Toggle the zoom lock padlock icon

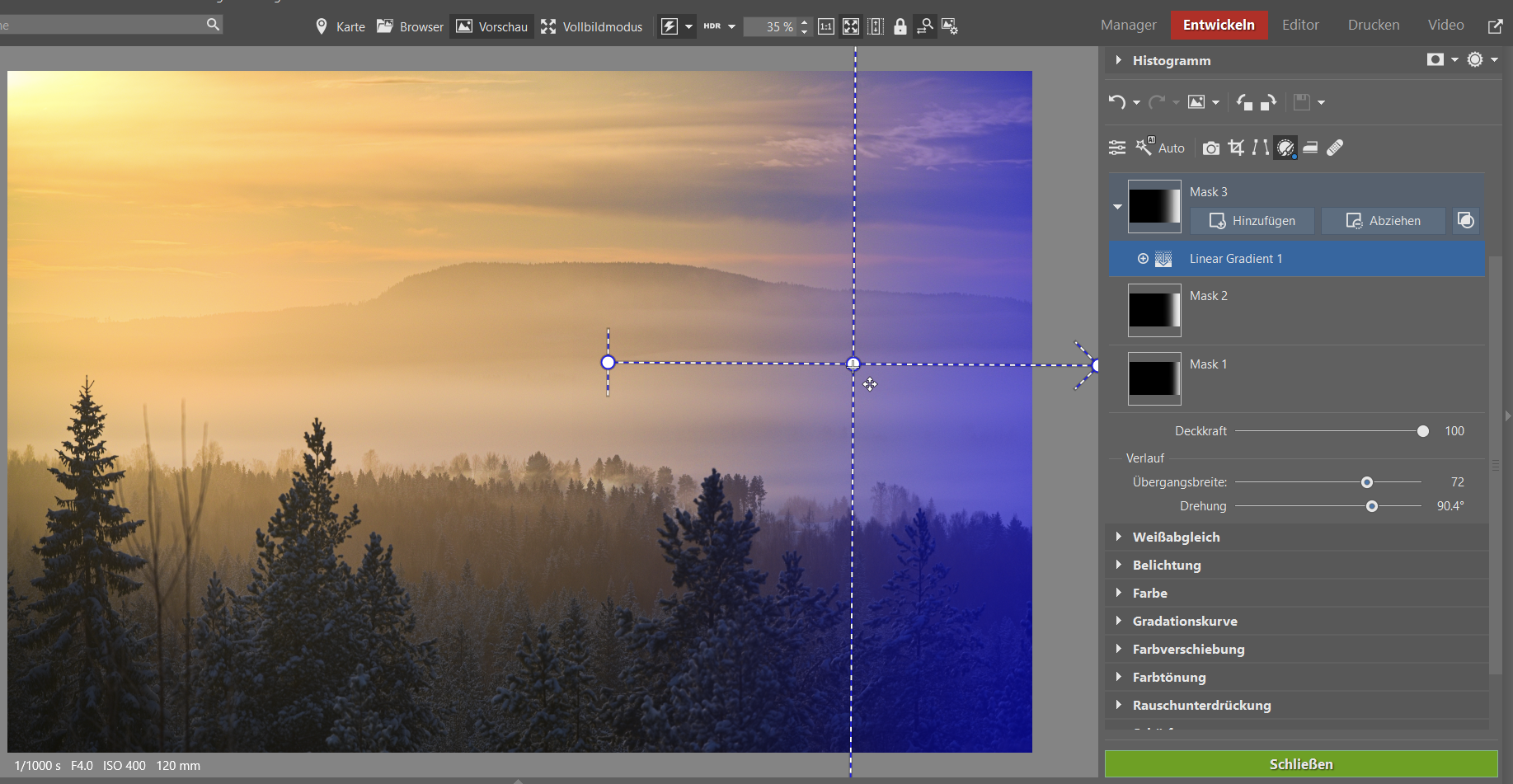coord(900,26)
